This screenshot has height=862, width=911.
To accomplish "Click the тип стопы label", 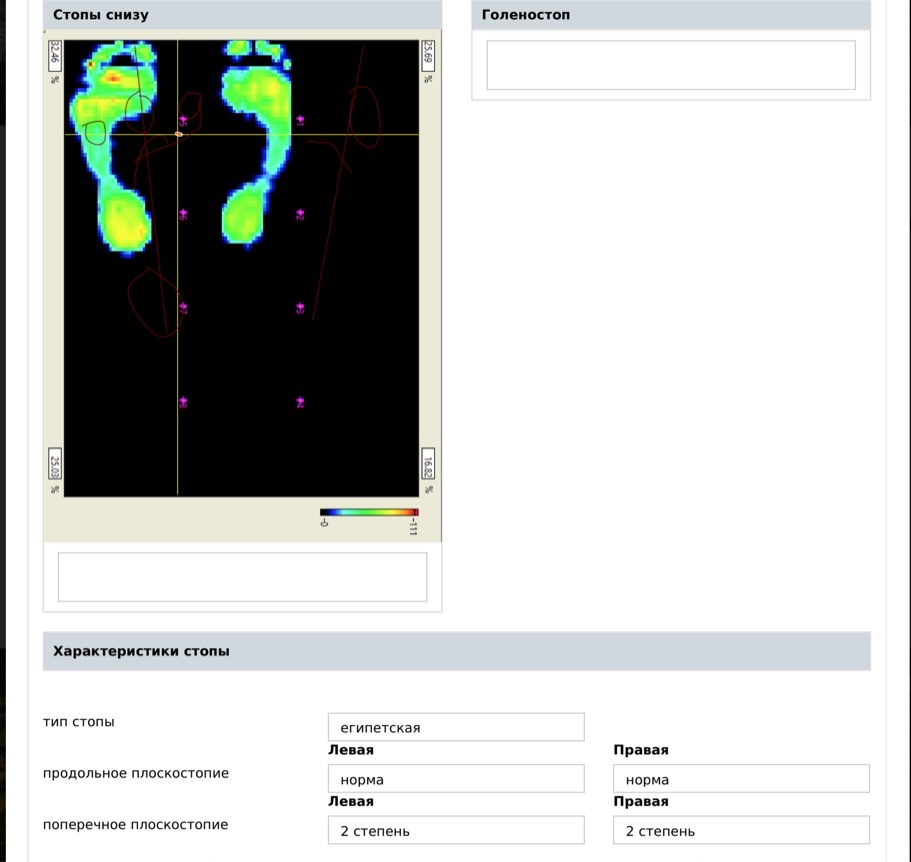I will pyautogui.click(x=78, y=722).
